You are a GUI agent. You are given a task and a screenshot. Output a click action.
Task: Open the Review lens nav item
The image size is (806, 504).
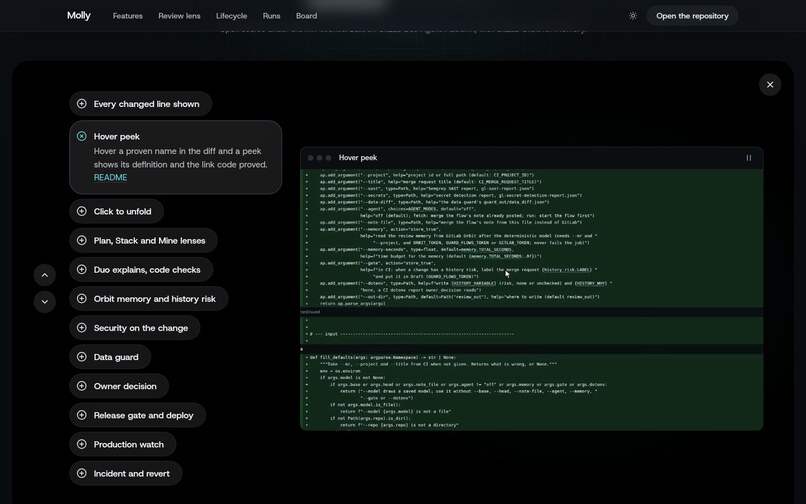coord(179,16)
